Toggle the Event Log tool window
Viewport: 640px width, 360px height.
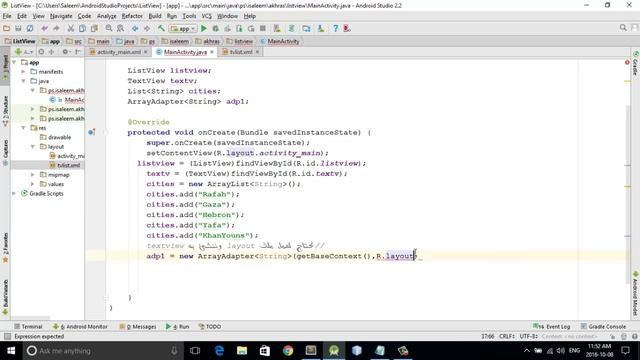(x=551, y=327)
